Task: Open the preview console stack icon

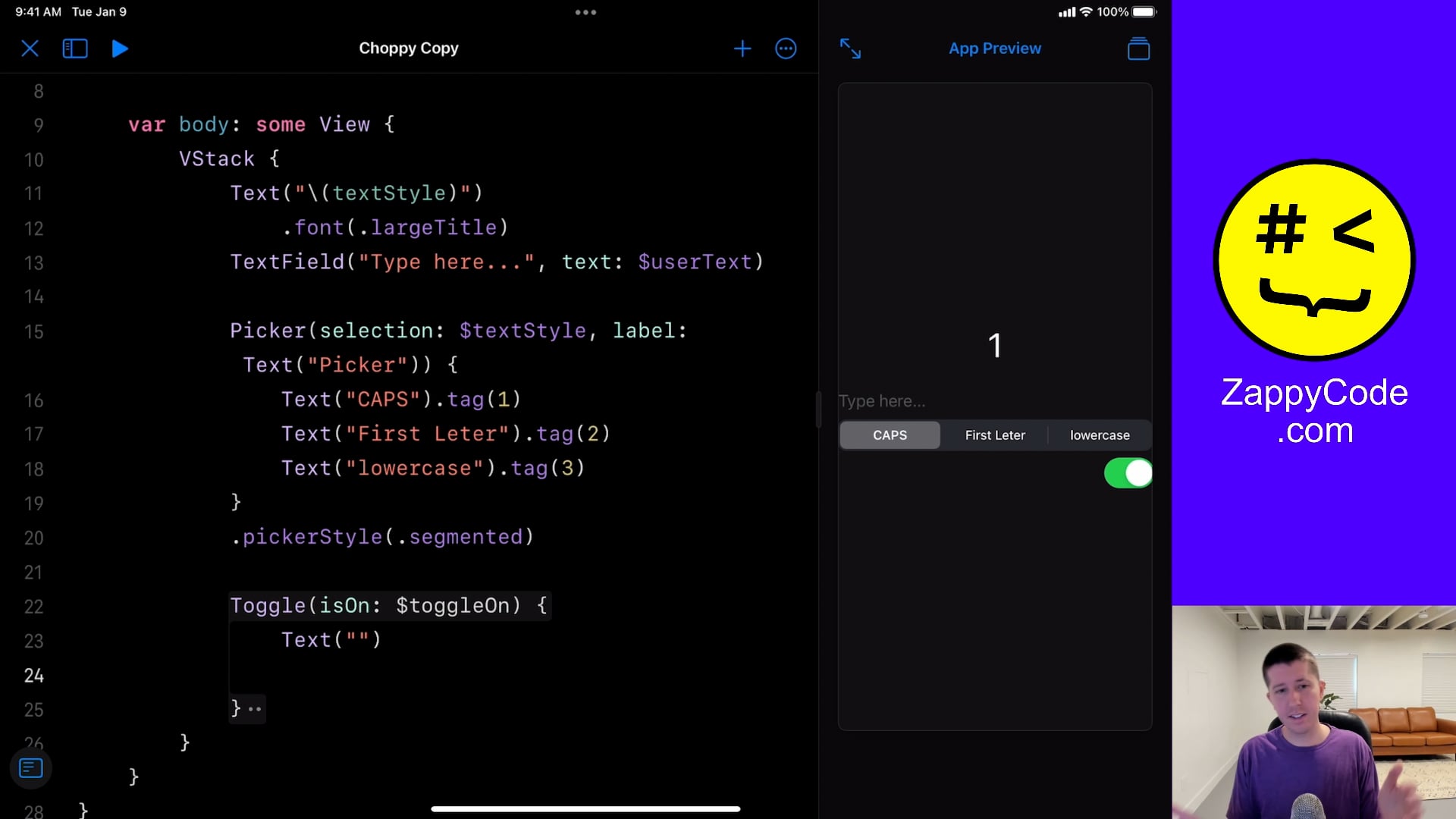Action: [x=1138, y=49]
